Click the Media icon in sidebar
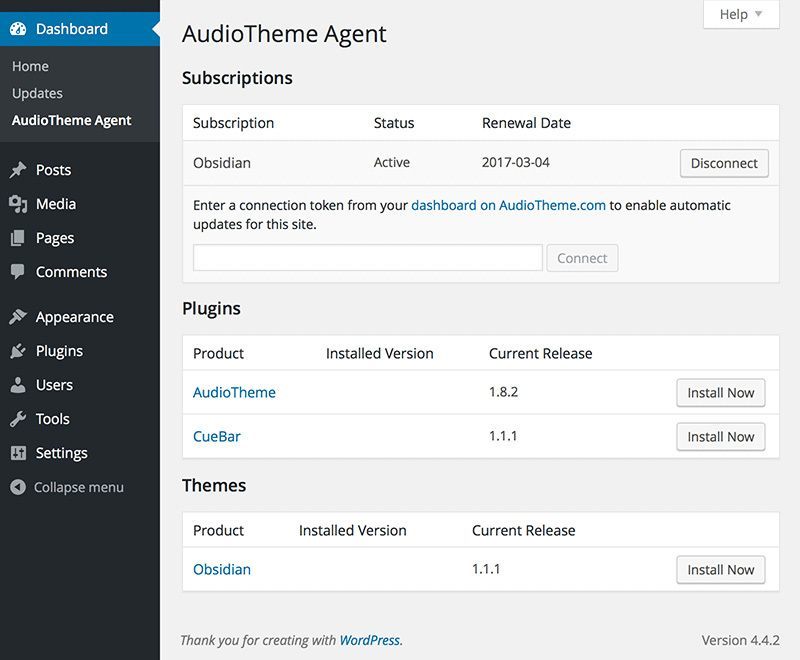Screen dimensions: 800x660 [x=18, y=204]
